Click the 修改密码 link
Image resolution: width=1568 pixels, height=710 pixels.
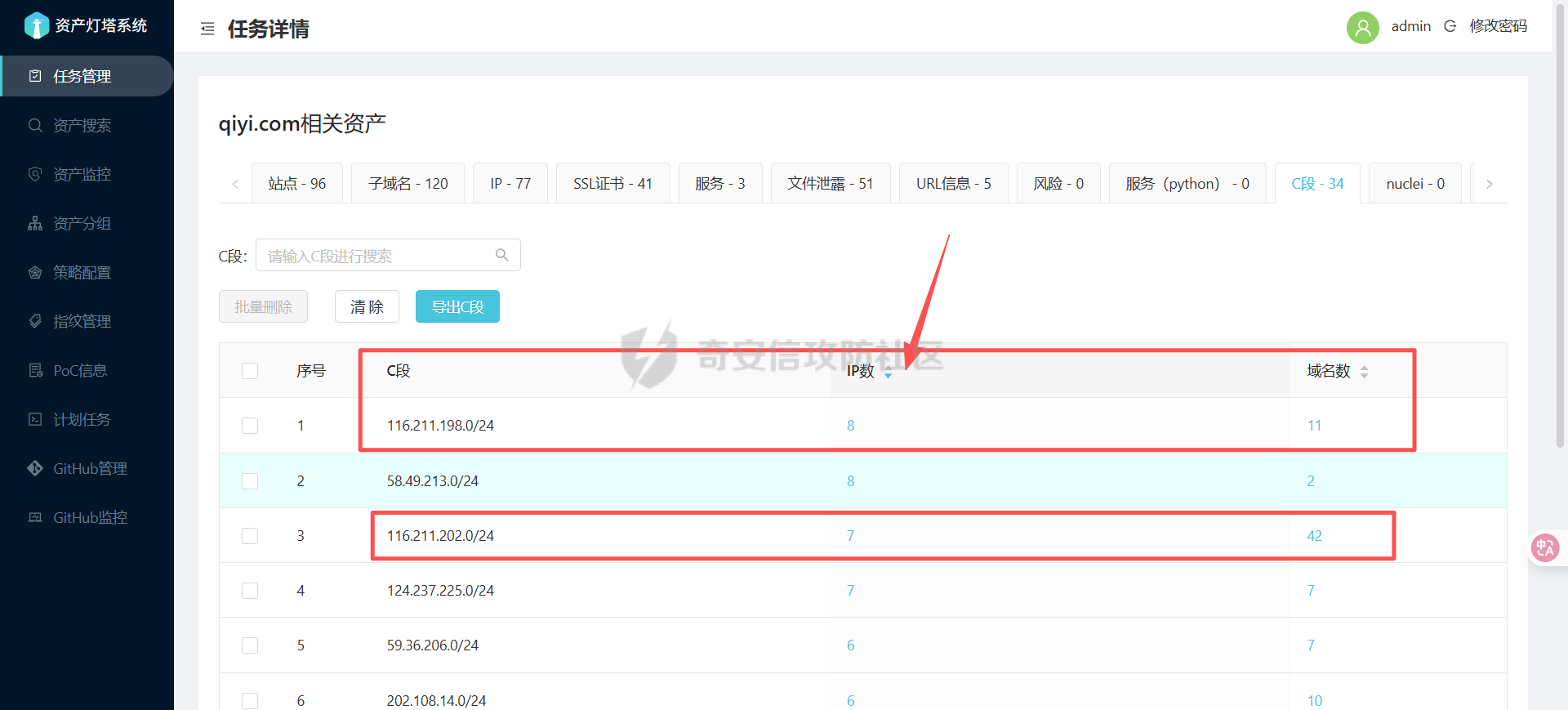point(1498,26)
